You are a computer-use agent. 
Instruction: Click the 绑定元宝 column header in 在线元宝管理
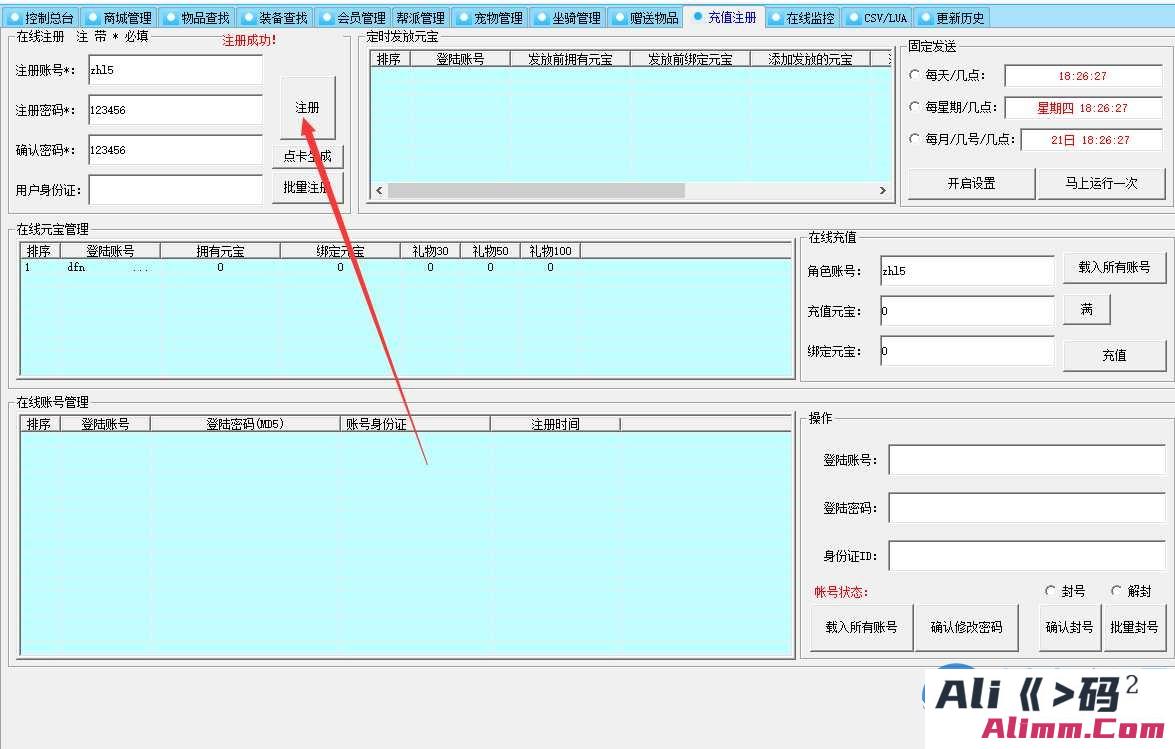(x=340, y=251)
